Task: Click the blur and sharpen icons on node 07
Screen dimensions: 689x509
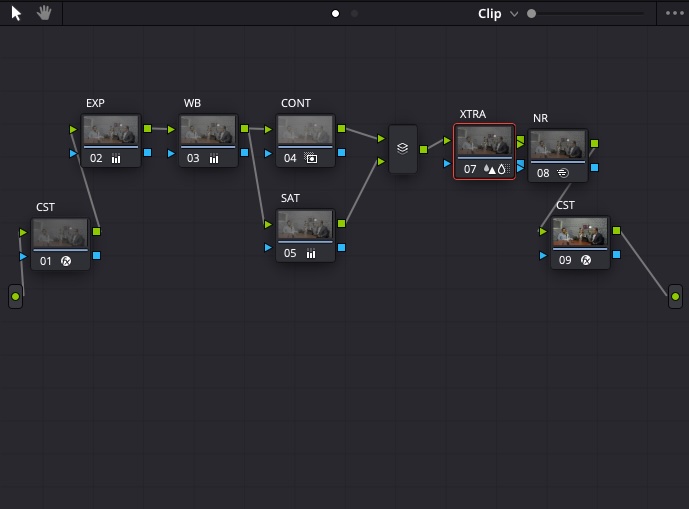Action: pyautogui.click(x=497, y=169)
